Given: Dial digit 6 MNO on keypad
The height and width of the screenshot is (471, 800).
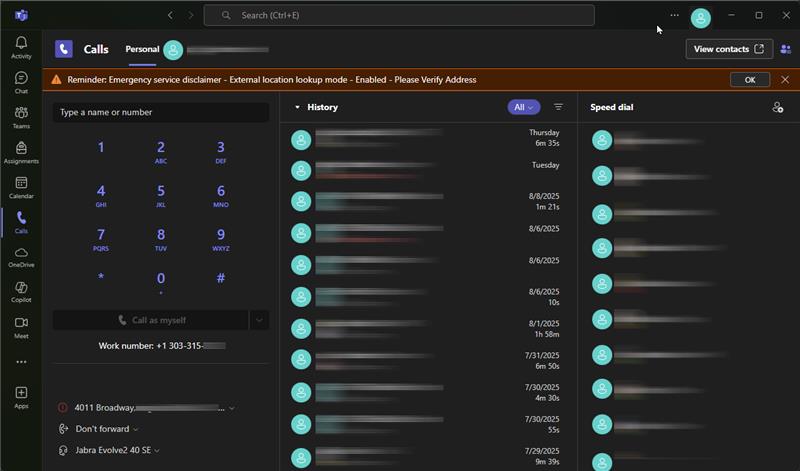Looking at the screenshot, I should tap(220, 195).
